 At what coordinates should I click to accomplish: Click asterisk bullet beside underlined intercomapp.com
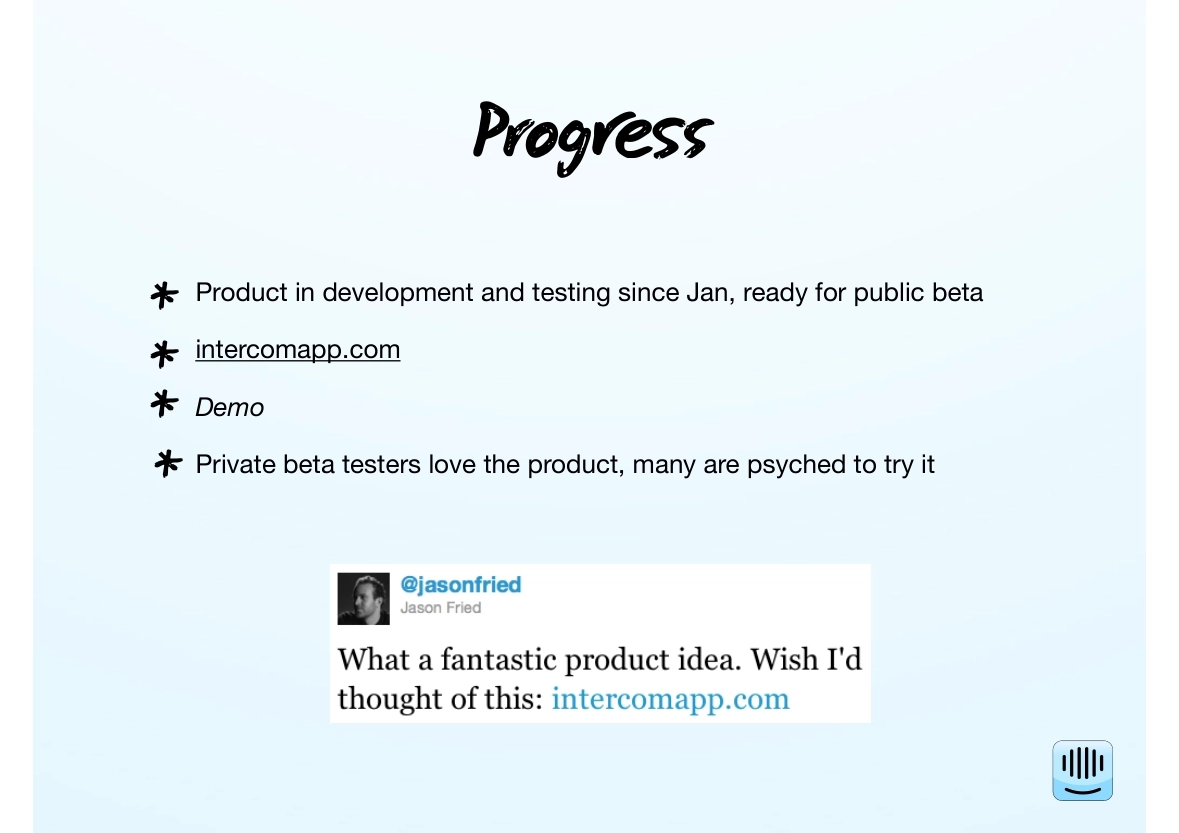pos(164,353)
